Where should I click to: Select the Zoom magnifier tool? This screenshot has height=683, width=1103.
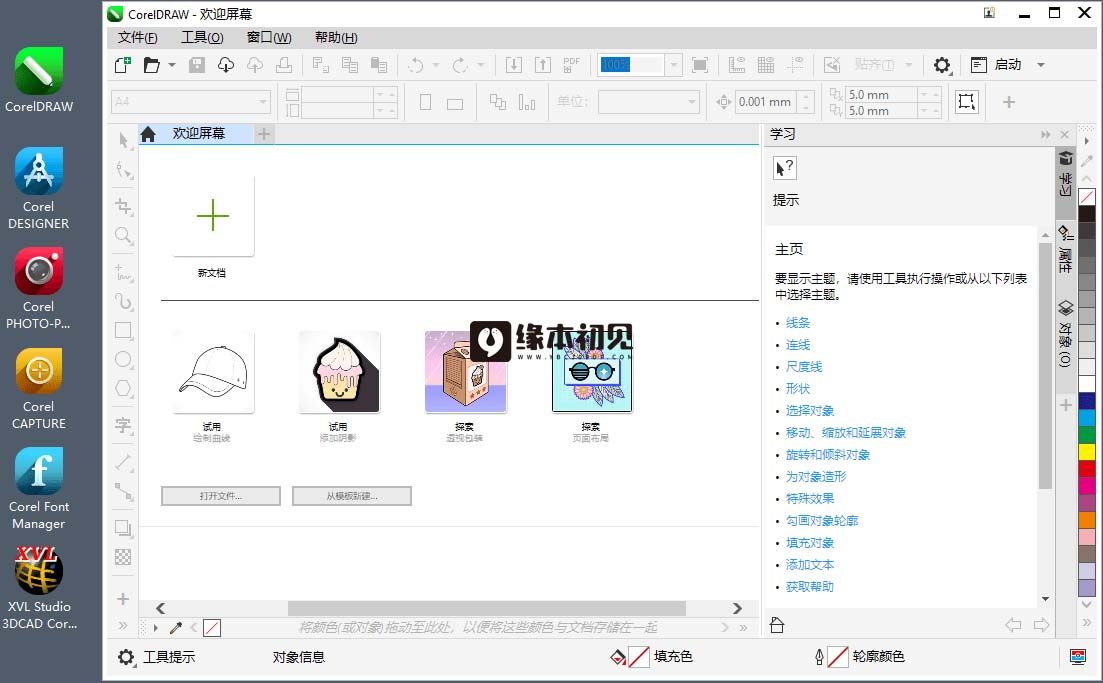(124, 236)
